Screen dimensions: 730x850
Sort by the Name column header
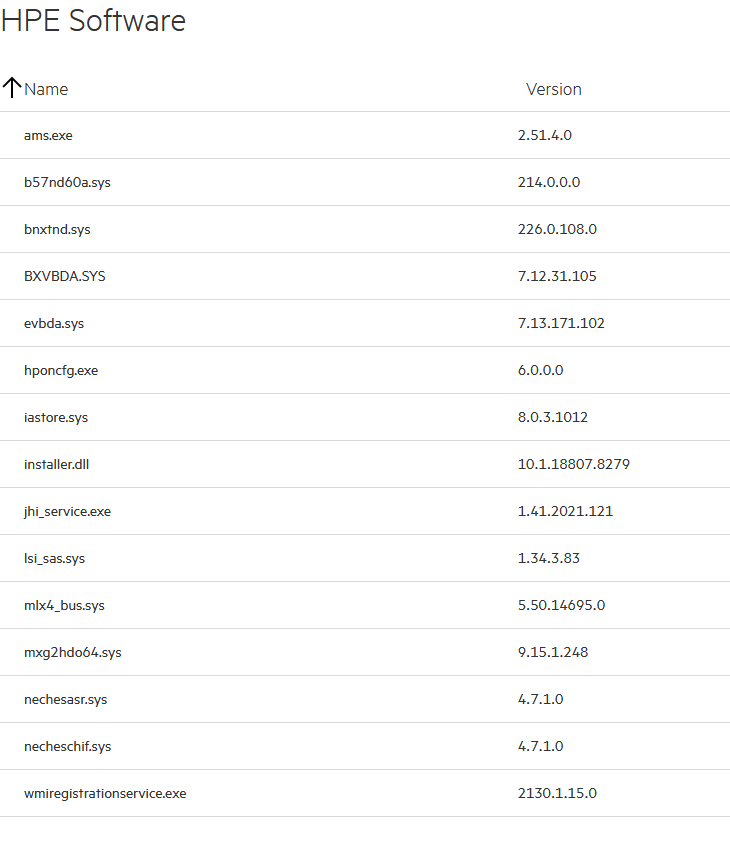click(46, 89)
